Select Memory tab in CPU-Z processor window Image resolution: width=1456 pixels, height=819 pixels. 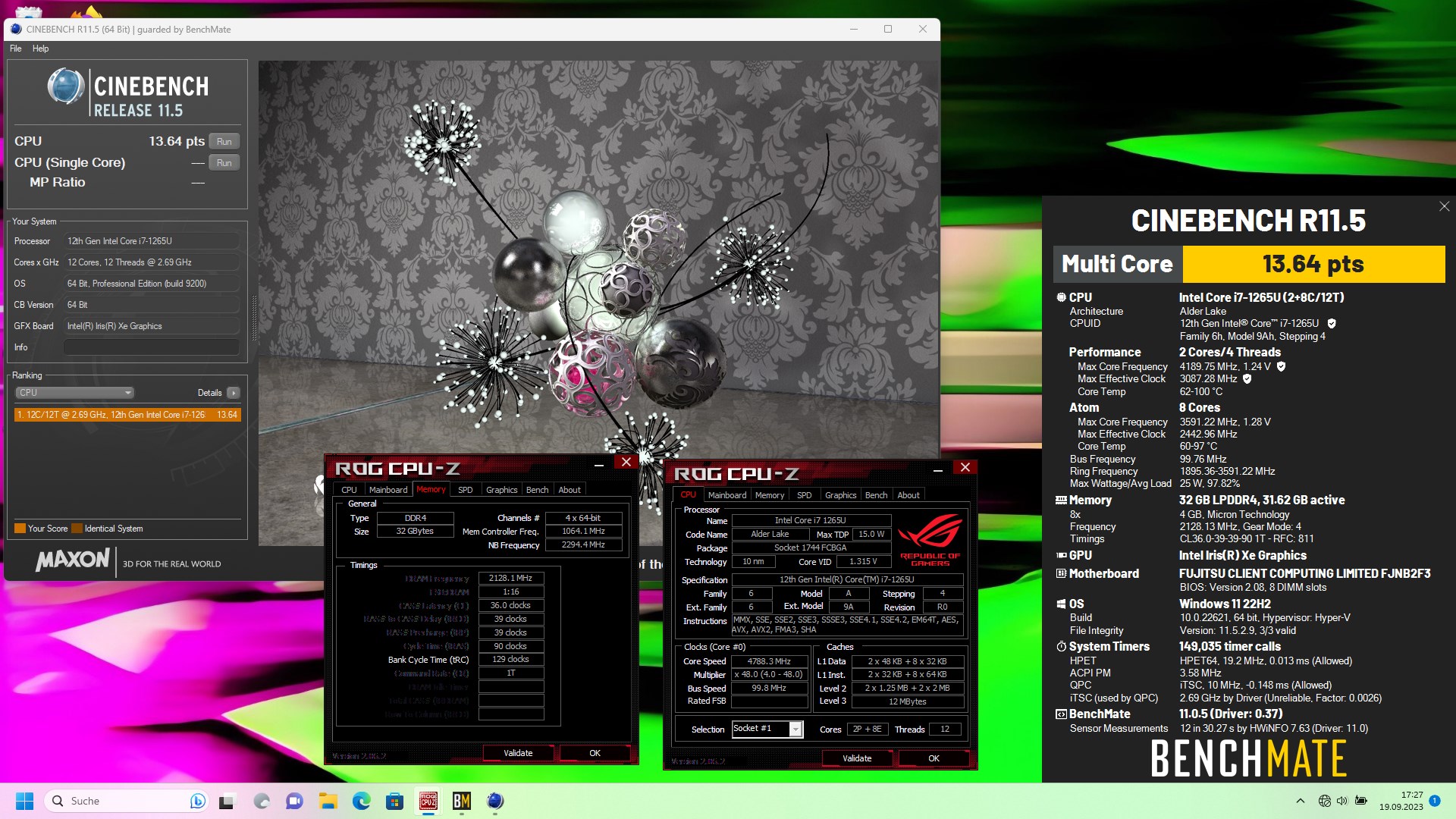770,495
